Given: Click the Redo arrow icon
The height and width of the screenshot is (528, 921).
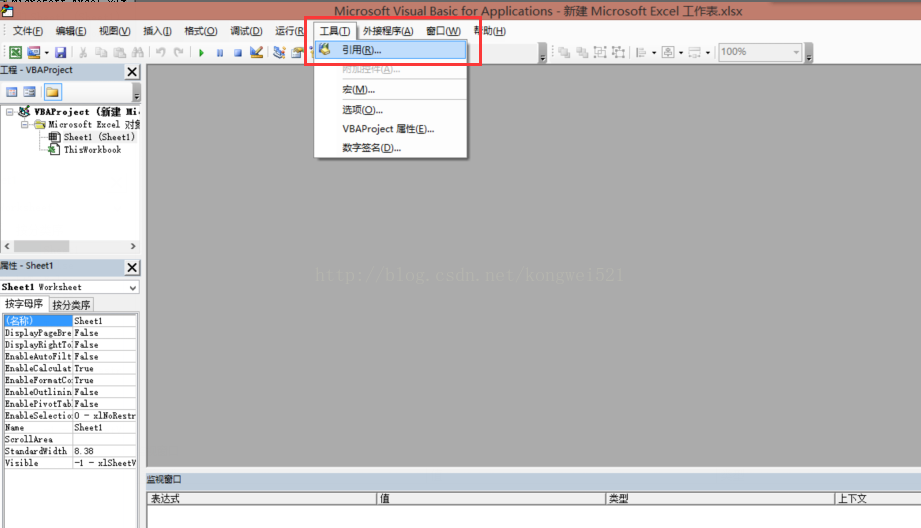Looking at the screenshot, I should [x=178, y=52].
